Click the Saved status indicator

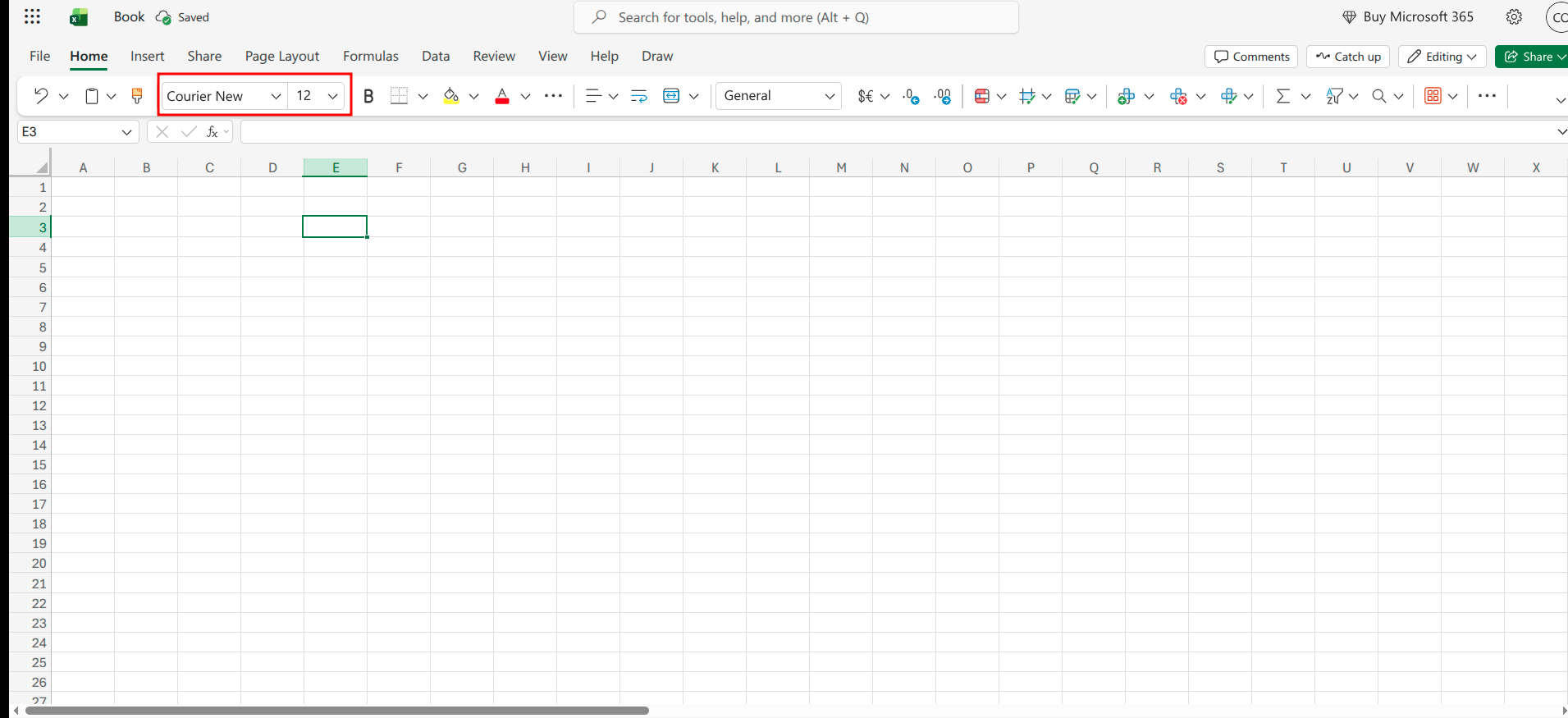[x=183, y=17]
